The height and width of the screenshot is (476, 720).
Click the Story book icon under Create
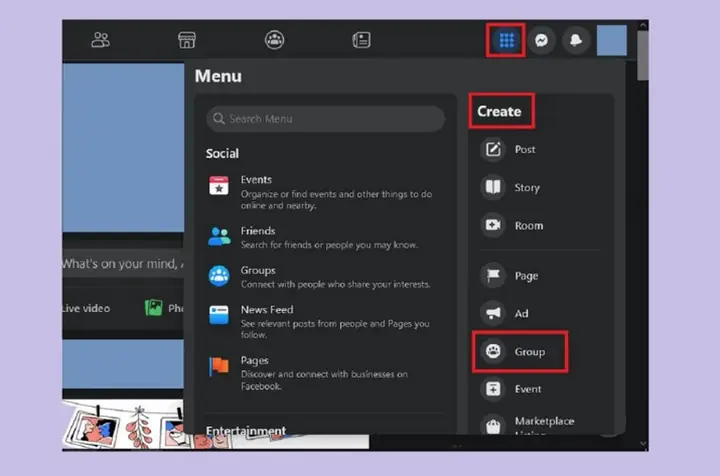coord(493,187)
